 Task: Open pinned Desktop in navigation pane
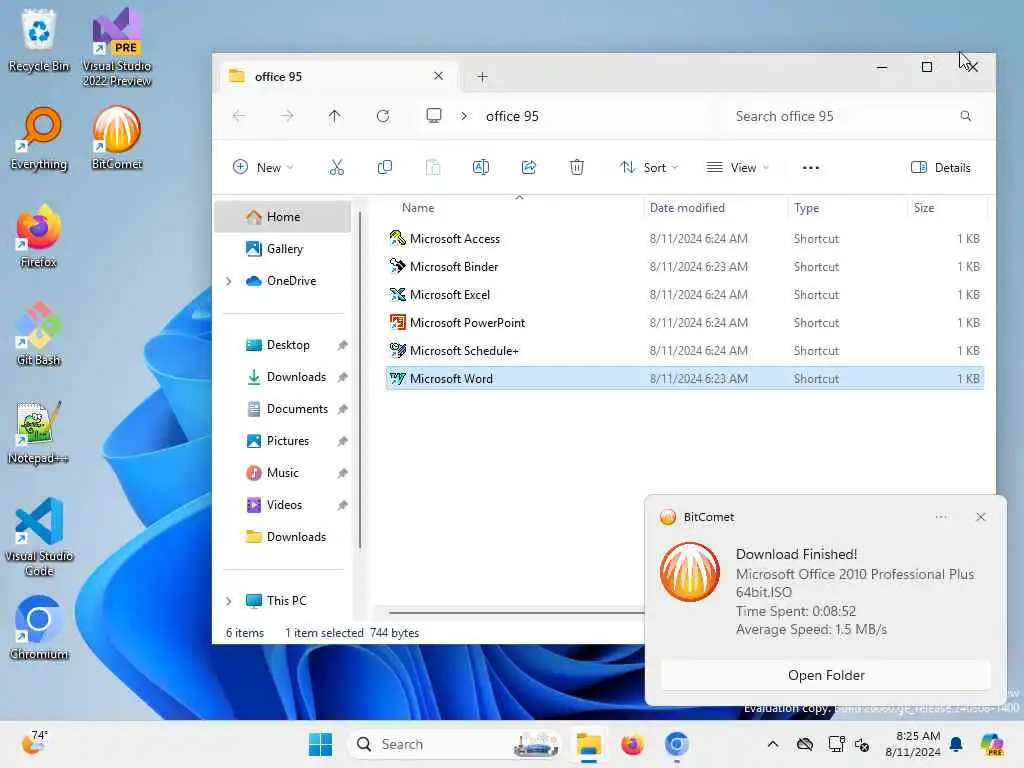pos(282,345)
